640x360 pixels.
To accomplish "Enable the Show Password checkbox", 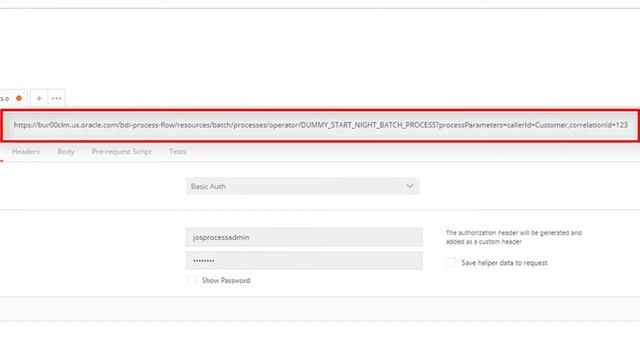I will 192,280.
